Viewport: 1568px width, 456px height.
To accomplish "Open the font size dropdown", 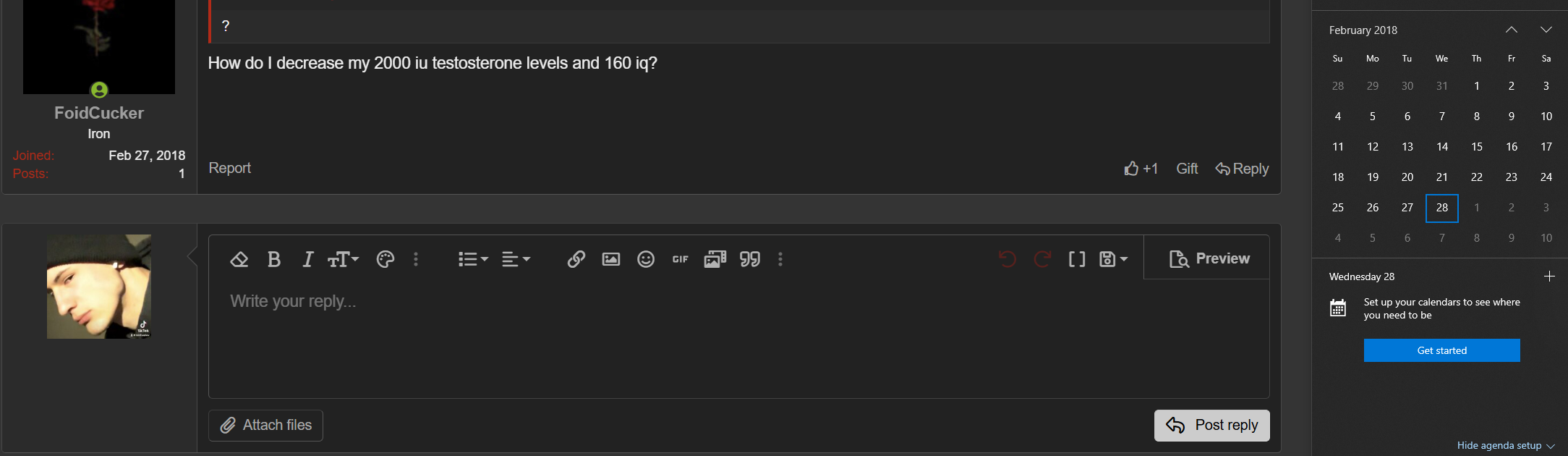I will [x=343, y=259].
